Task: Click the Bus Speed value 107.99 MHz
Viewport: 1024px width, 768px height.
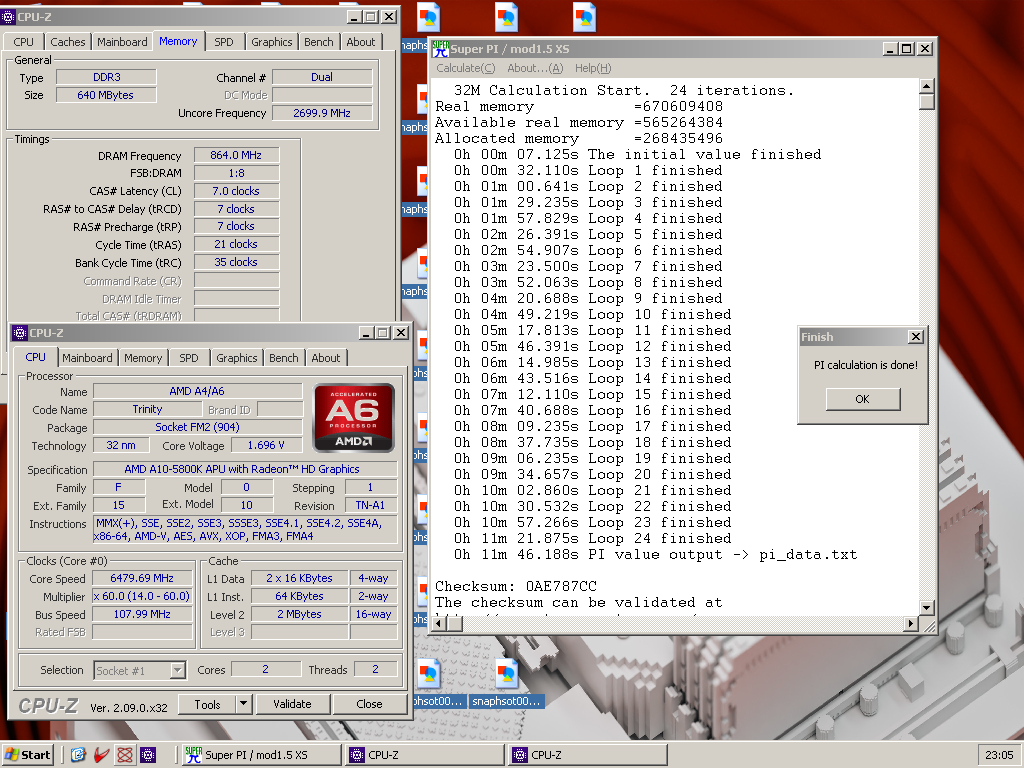Action: tap(142, 615)
